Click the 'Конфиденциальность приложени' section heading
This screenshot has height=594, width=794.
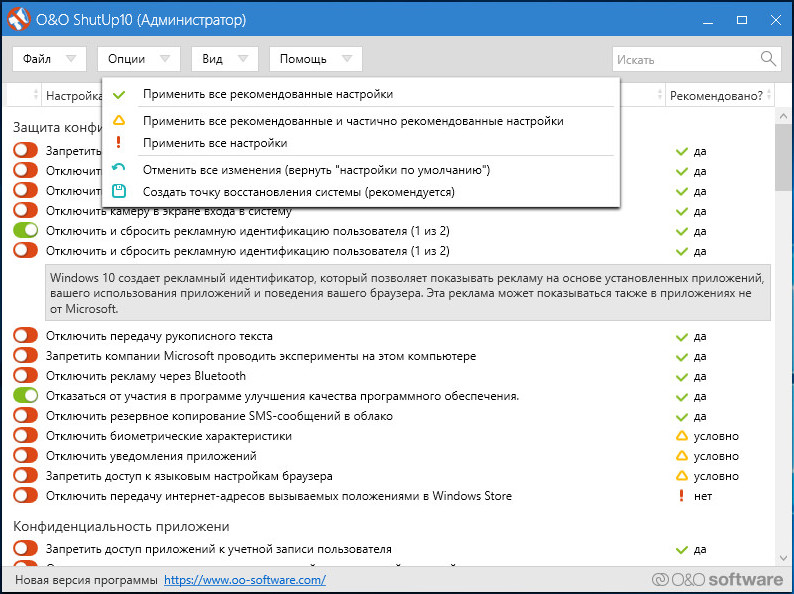(121, 526)
